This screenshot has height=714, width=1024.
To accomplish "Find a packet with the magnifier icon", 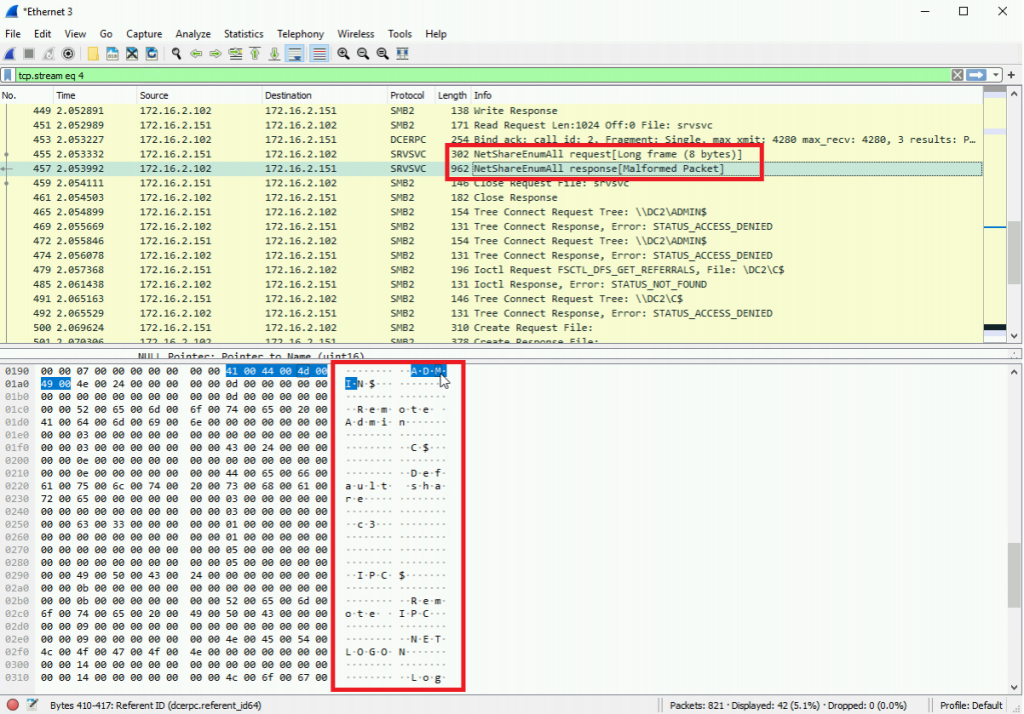I will click(176, 54).
